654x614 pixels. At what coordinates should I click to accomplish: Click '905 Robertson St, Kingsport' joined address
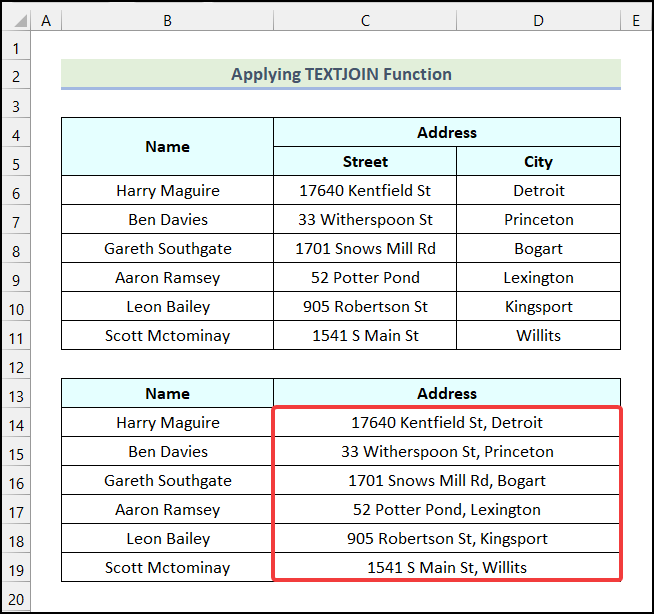coord(447,538)
